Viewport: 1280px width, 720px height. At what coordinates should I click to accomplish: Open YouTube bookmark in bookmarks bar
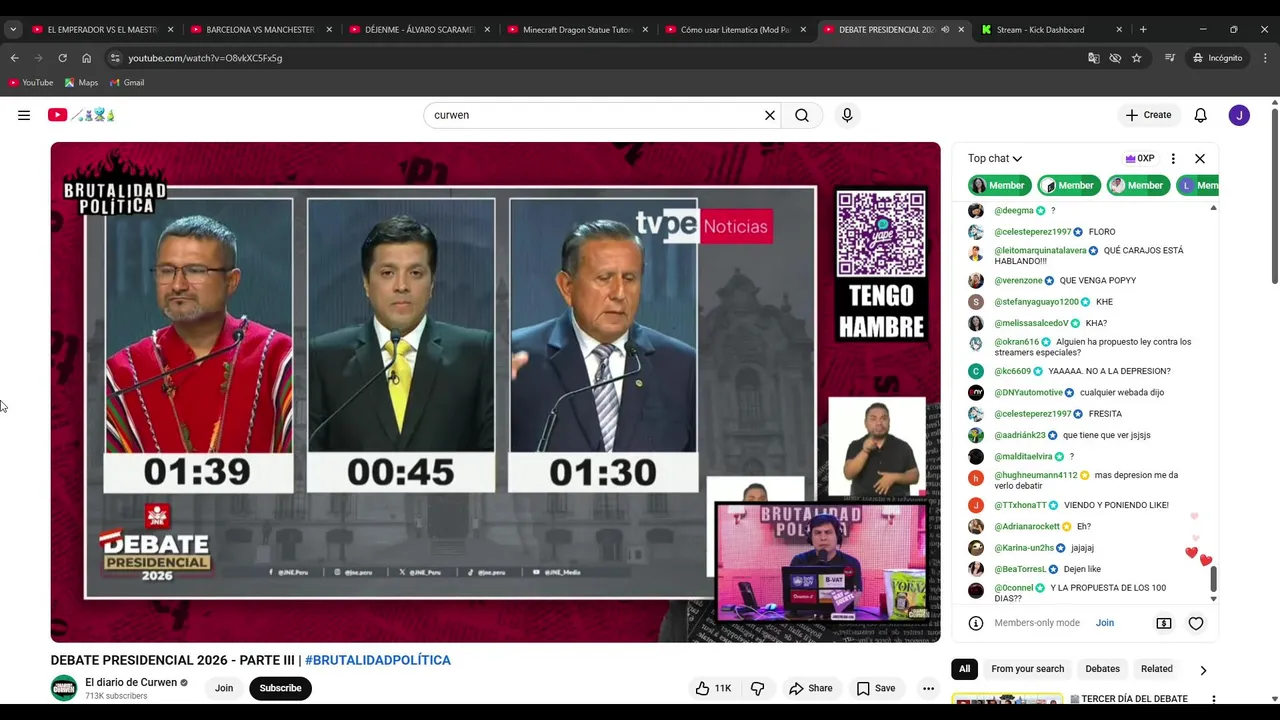31,83
